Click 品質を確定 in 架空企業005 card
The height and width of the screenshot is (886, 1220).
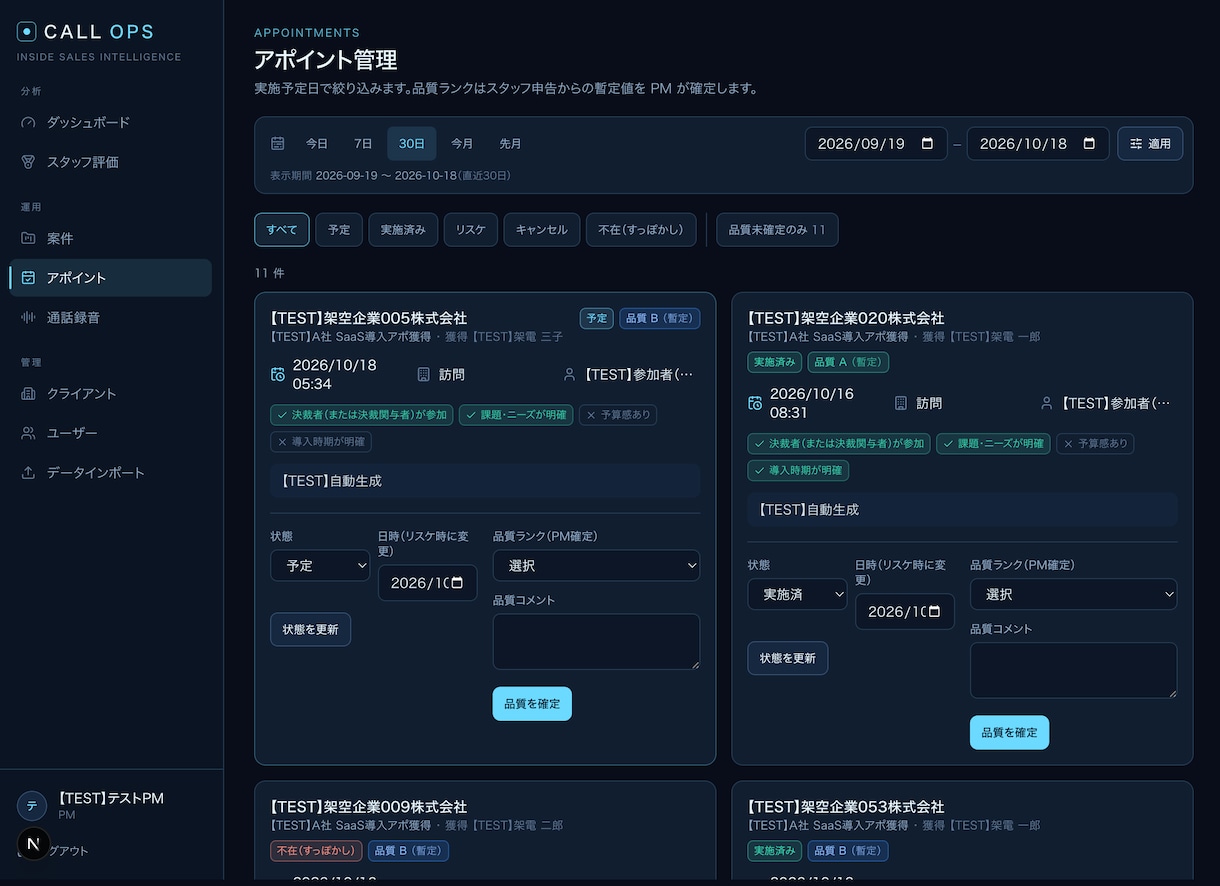(x=532, y=704)
